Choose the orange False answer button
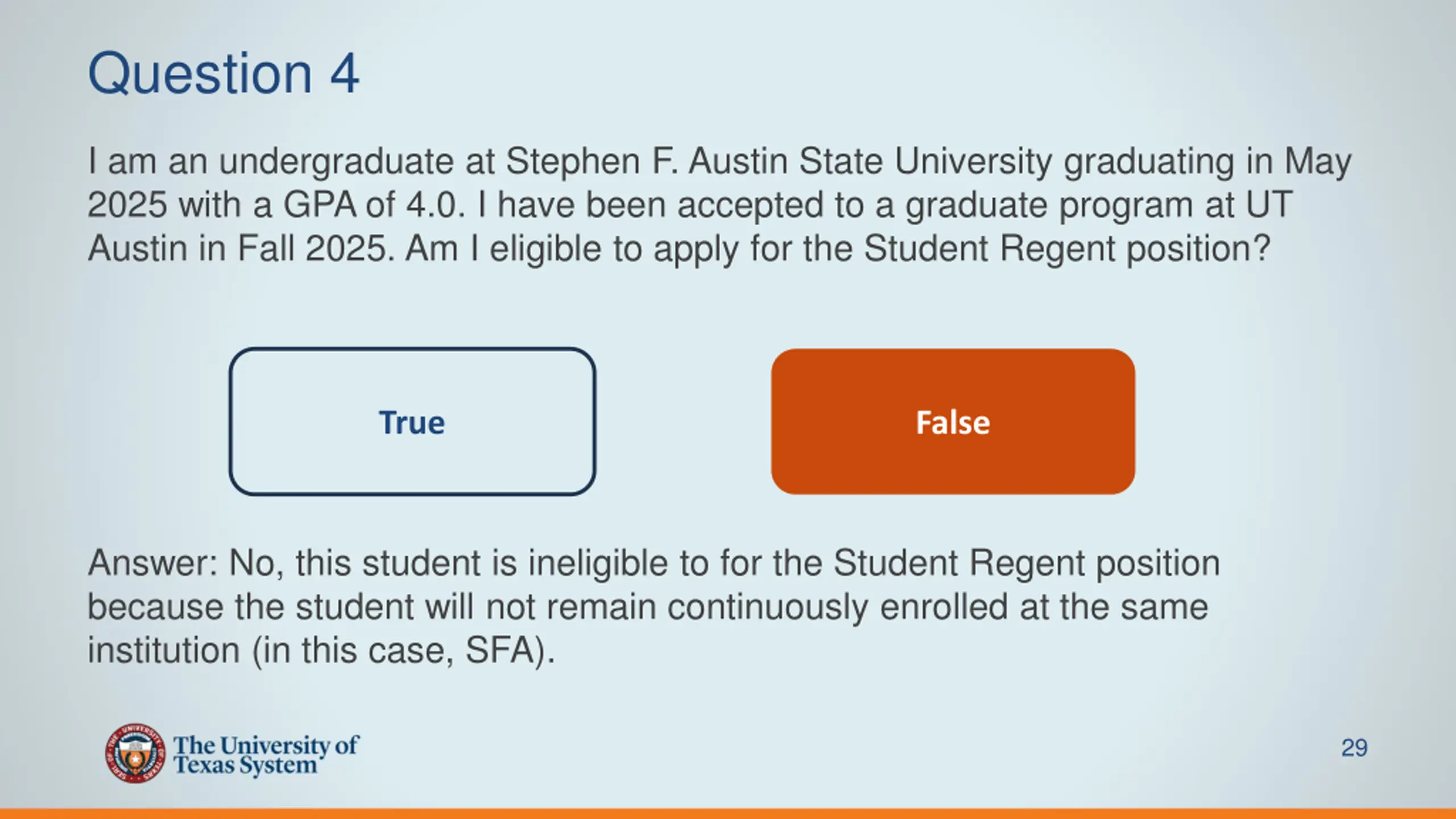This screenshot has width=1456, height=819. [x=953, y=421]
